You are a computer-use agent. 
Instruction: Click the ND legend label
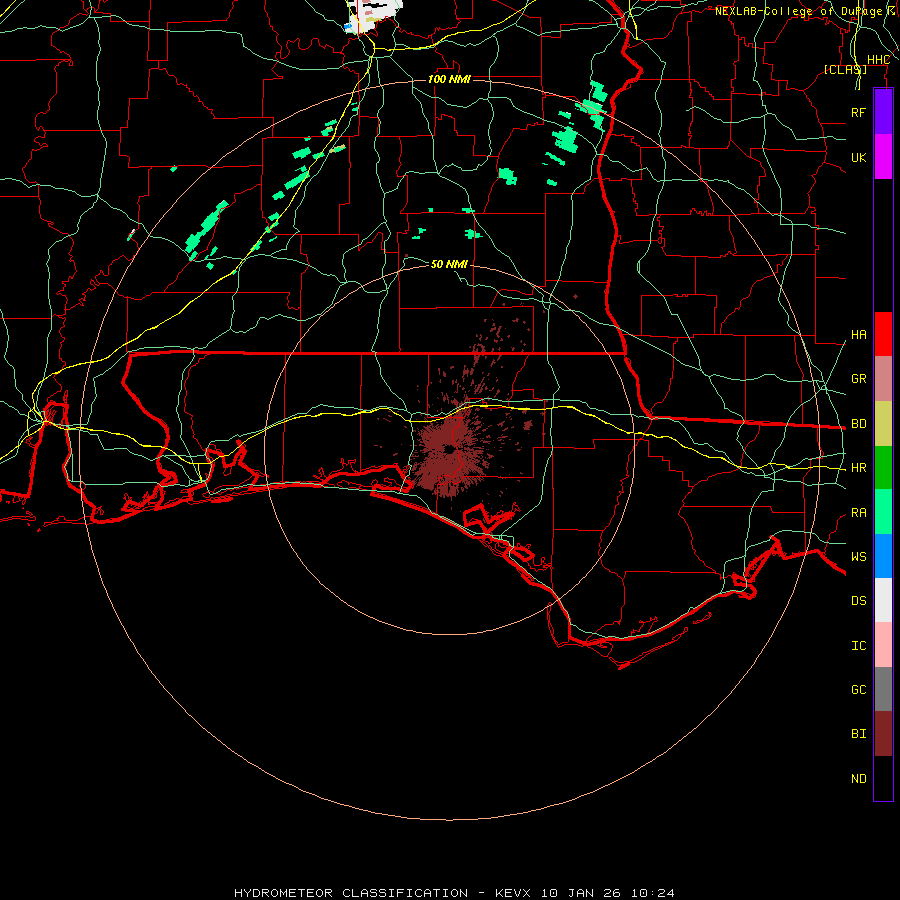tap(858, 779)
